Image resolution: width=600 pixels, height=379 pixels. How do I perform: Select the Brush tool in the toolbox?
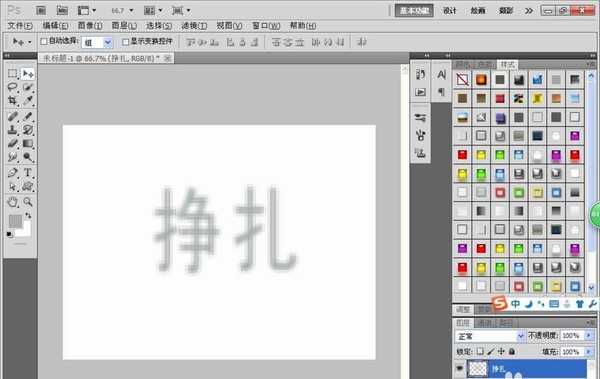point(28,116)
